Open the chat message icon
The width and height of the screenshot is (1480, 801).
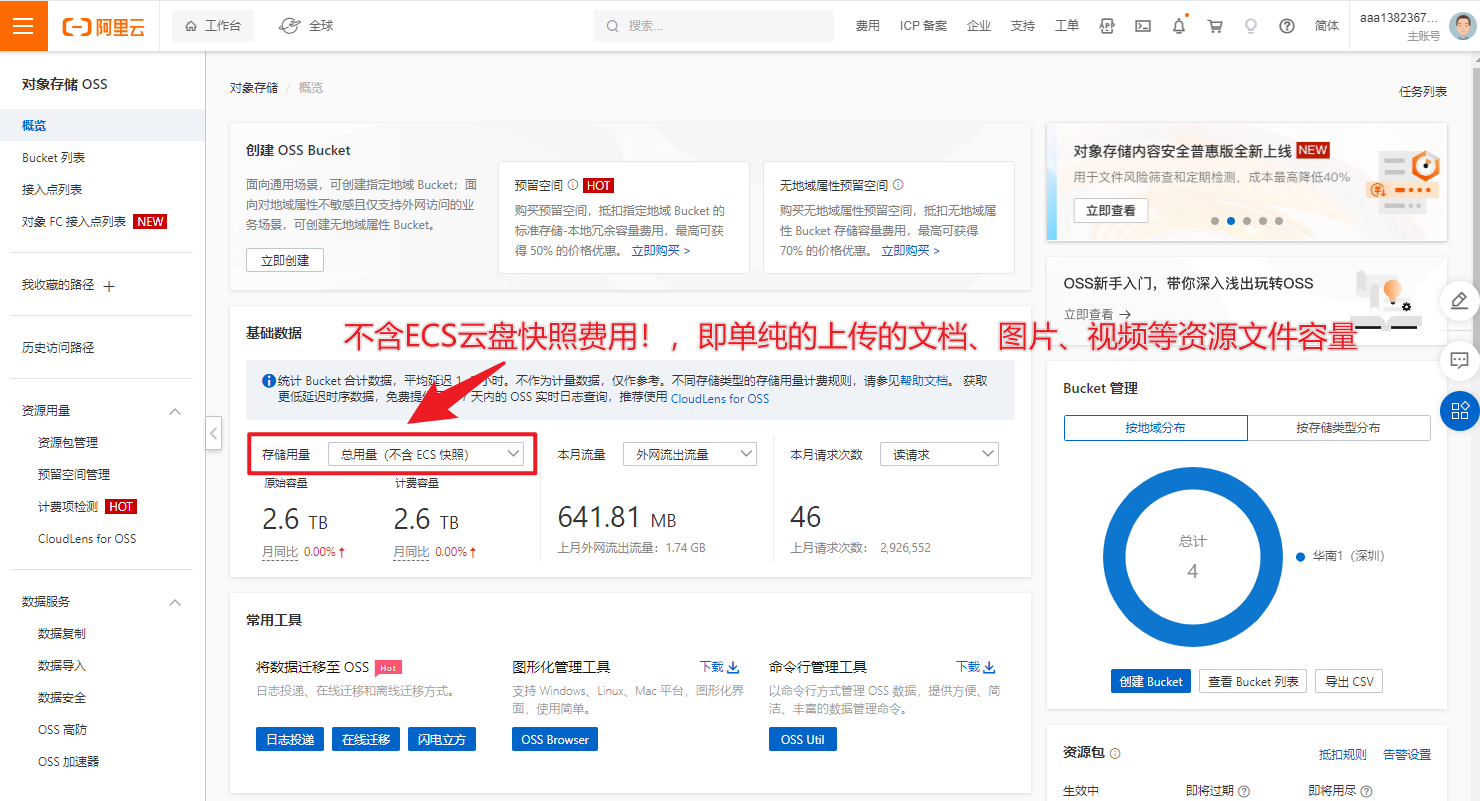[x=1459, y=359]
